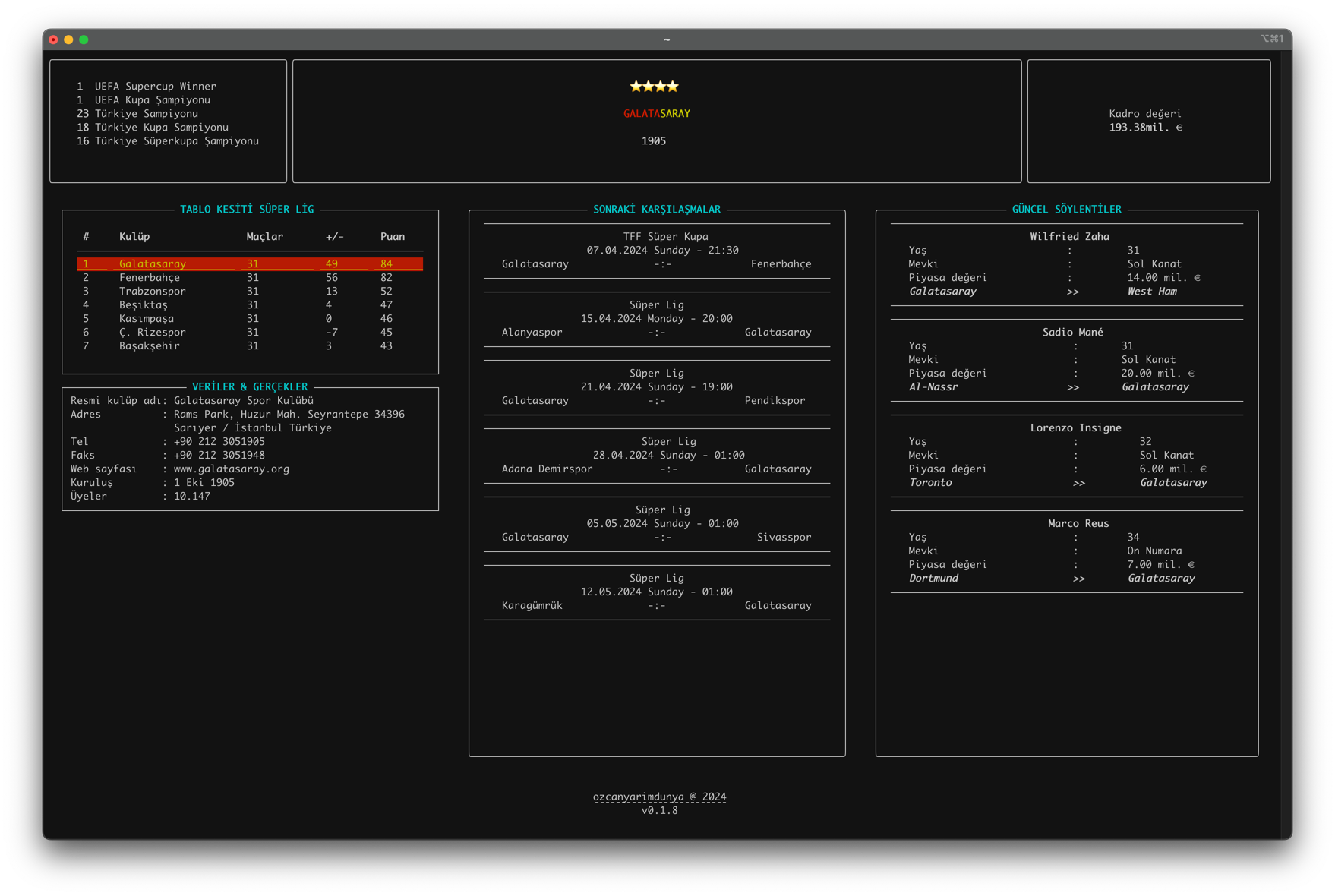The image size is (1335, 896).
Task: Click the +/- column header
Action: pos(335,236)
